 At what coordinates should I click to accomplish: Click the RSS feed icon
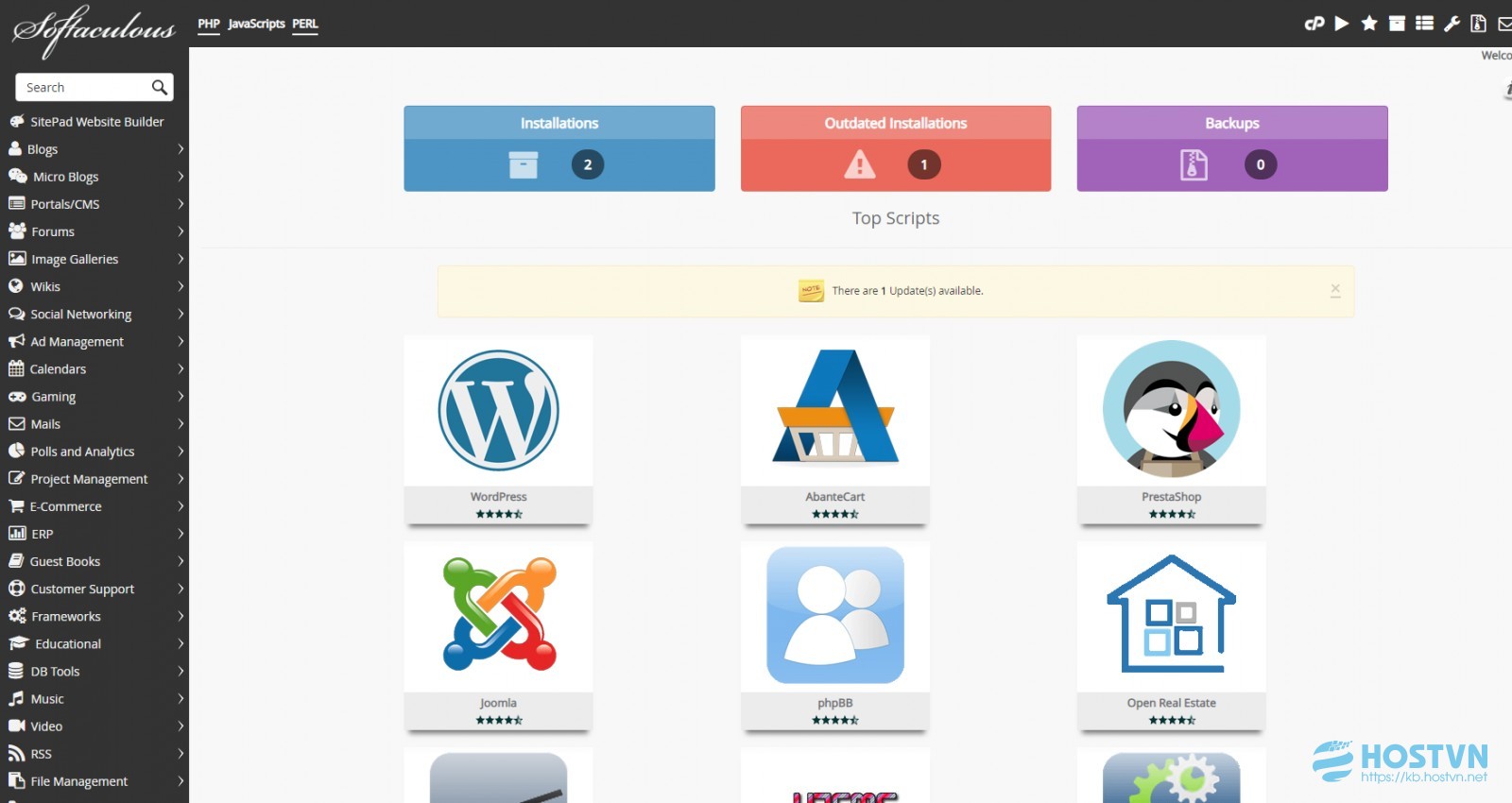click(16, 754)
